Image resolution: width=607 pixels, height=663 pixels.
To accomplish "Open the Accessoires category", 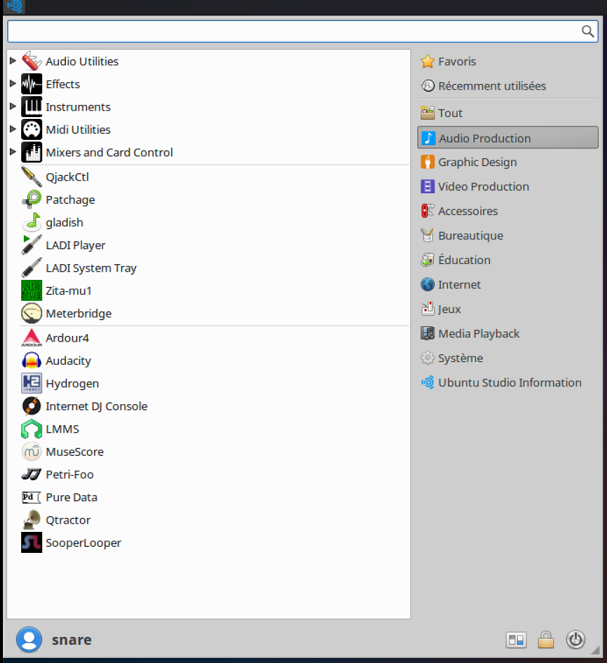I will click(508, 211).
